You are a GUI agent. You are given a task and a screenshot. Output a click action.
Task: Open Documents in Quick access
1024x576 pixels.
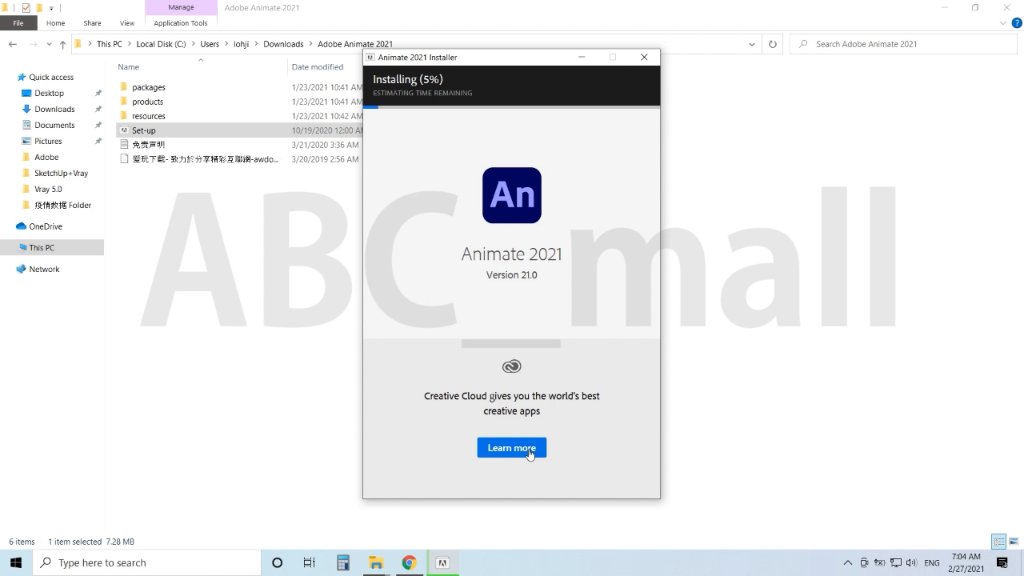point(54,125)
